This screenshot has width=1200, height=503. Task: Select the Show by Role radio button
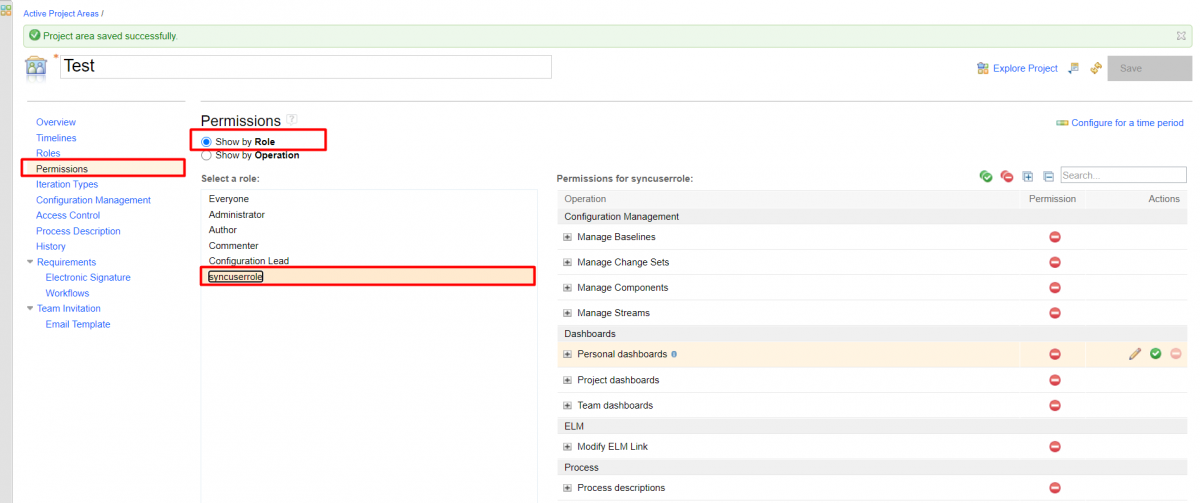(207, 142)
